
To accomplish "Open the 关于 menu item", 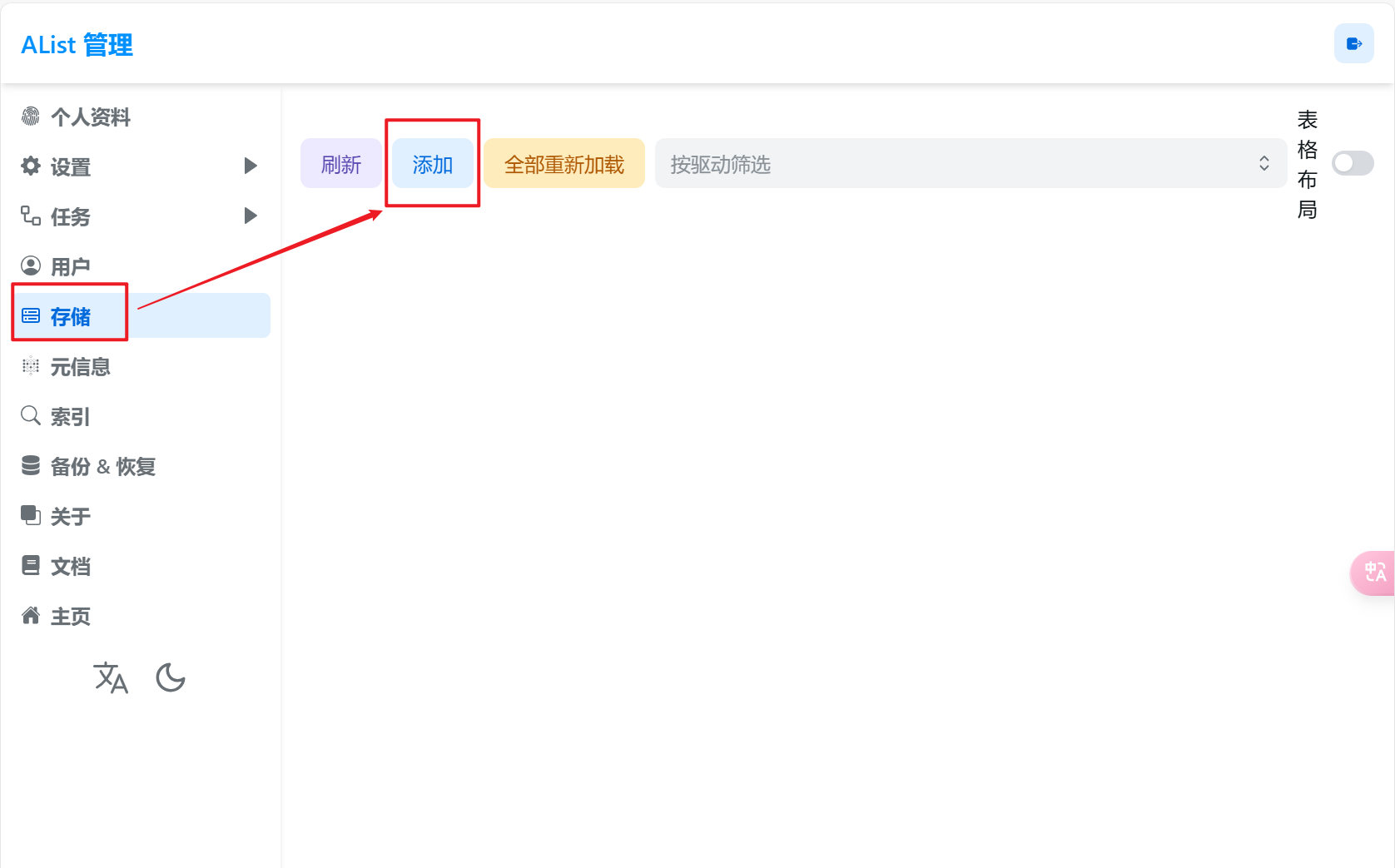I will (x=141, y=516).
